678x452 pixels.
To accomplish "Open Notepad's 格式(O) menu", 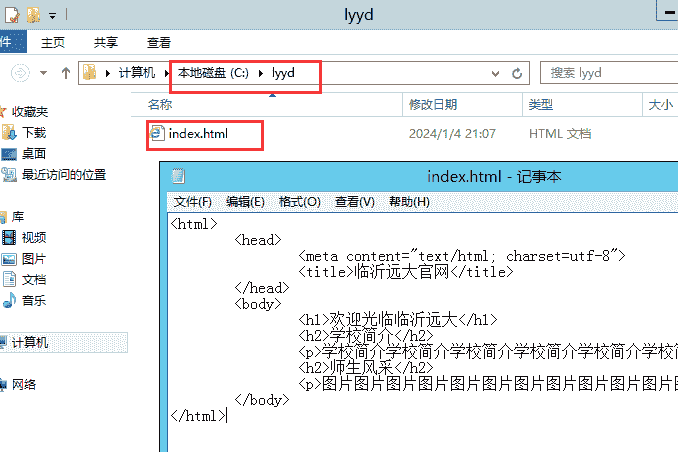I will pyautogui.click(x=299, y=201).
